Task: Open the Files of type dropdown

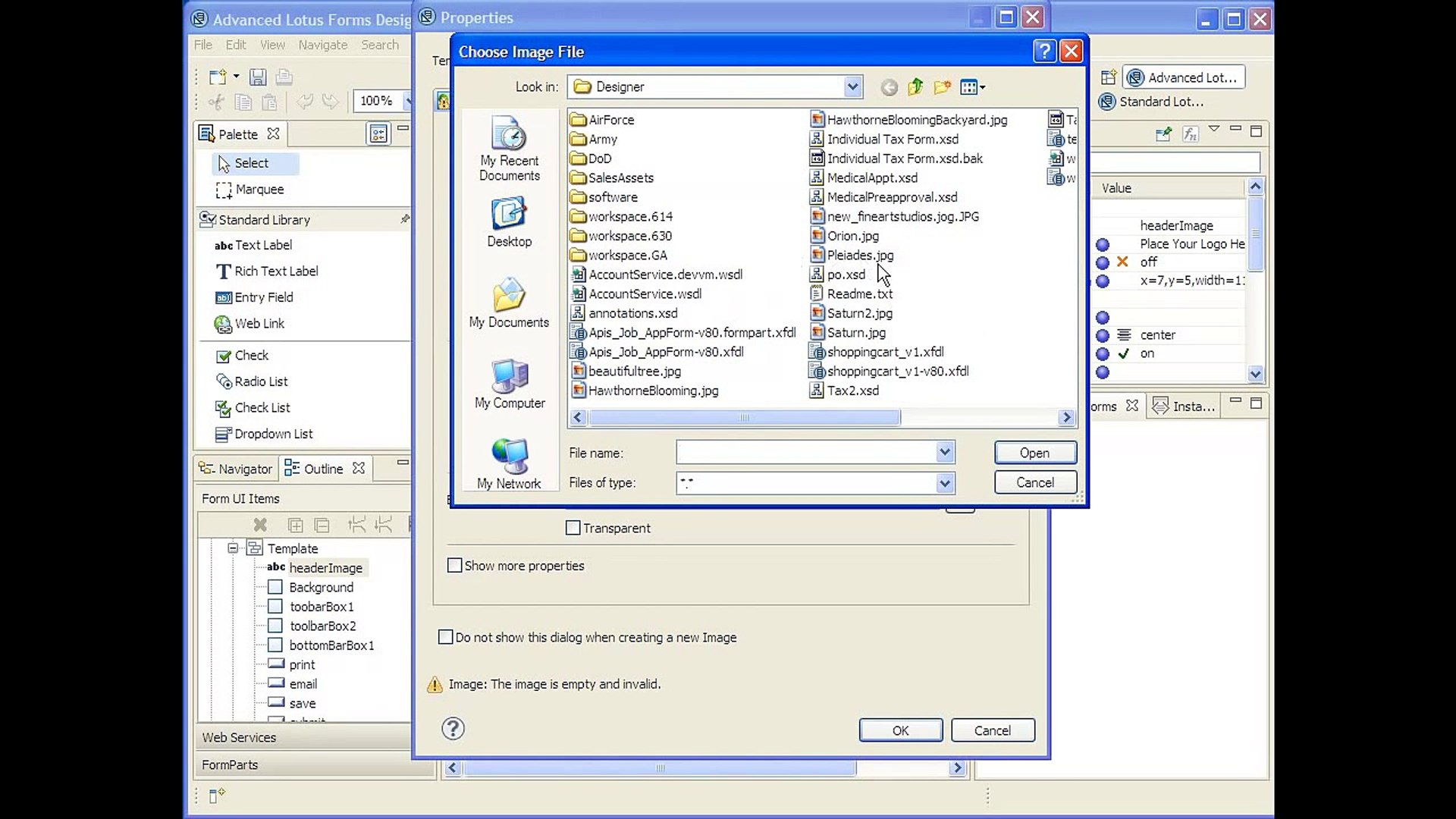Action: tap(944, 483)
